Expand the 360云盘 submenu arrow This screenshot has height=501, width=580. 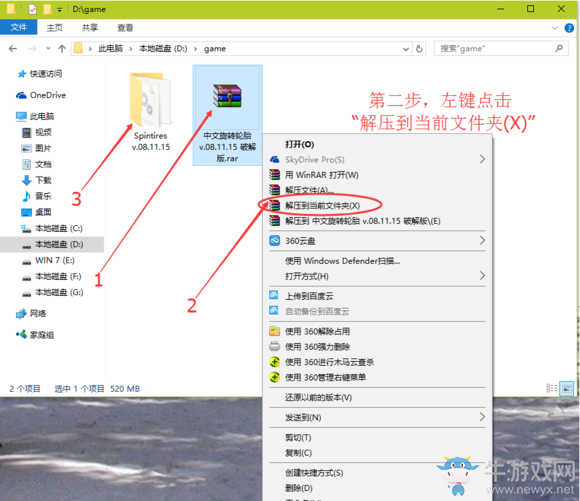[x=482, y=241]
